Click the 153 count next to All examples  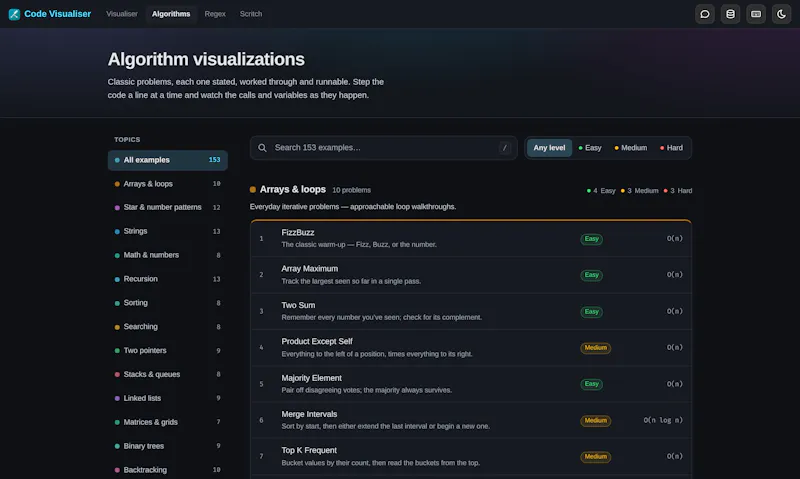coord(214,160)
